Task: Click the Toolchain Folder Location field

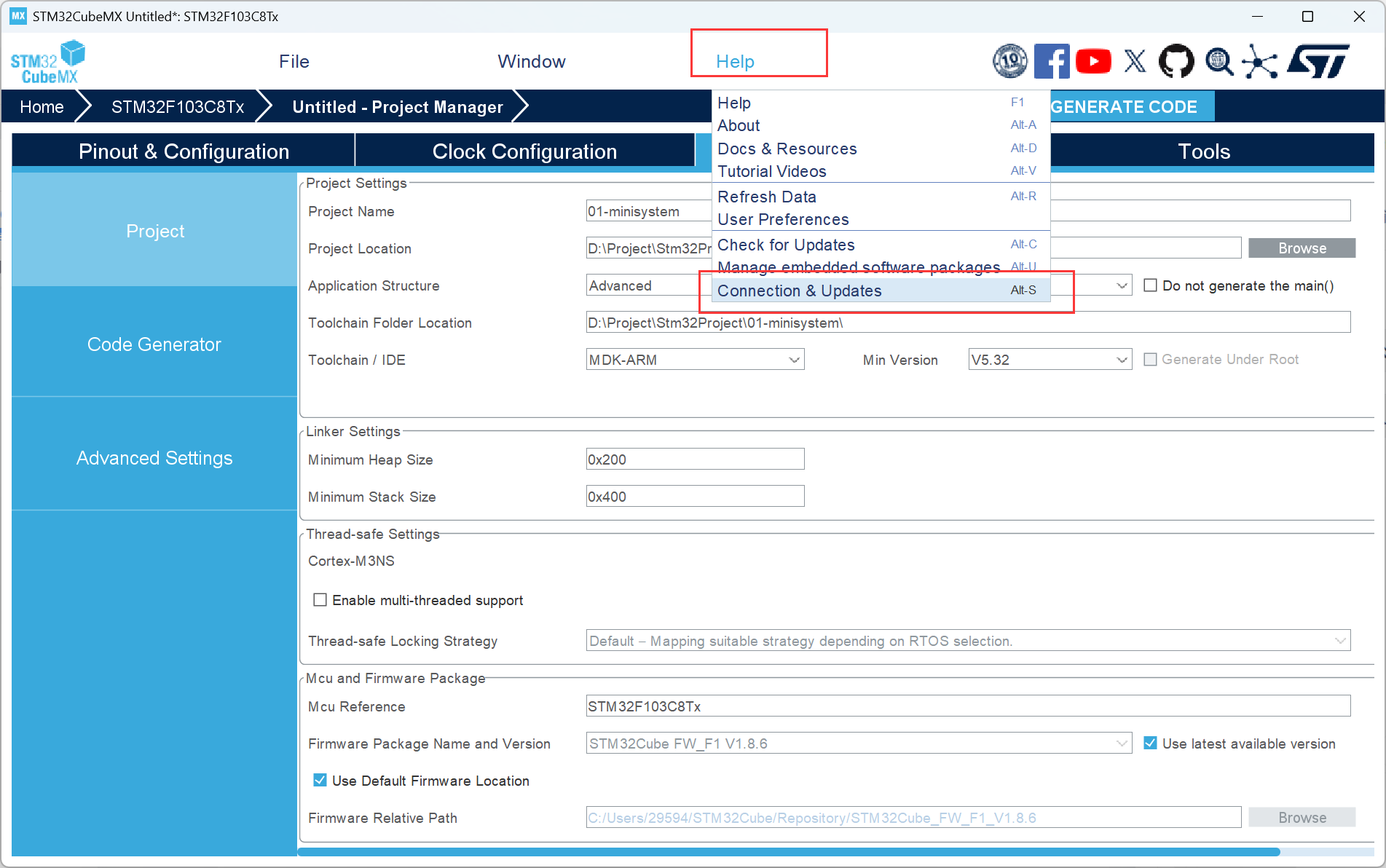Action: click(x=969, y=323)
